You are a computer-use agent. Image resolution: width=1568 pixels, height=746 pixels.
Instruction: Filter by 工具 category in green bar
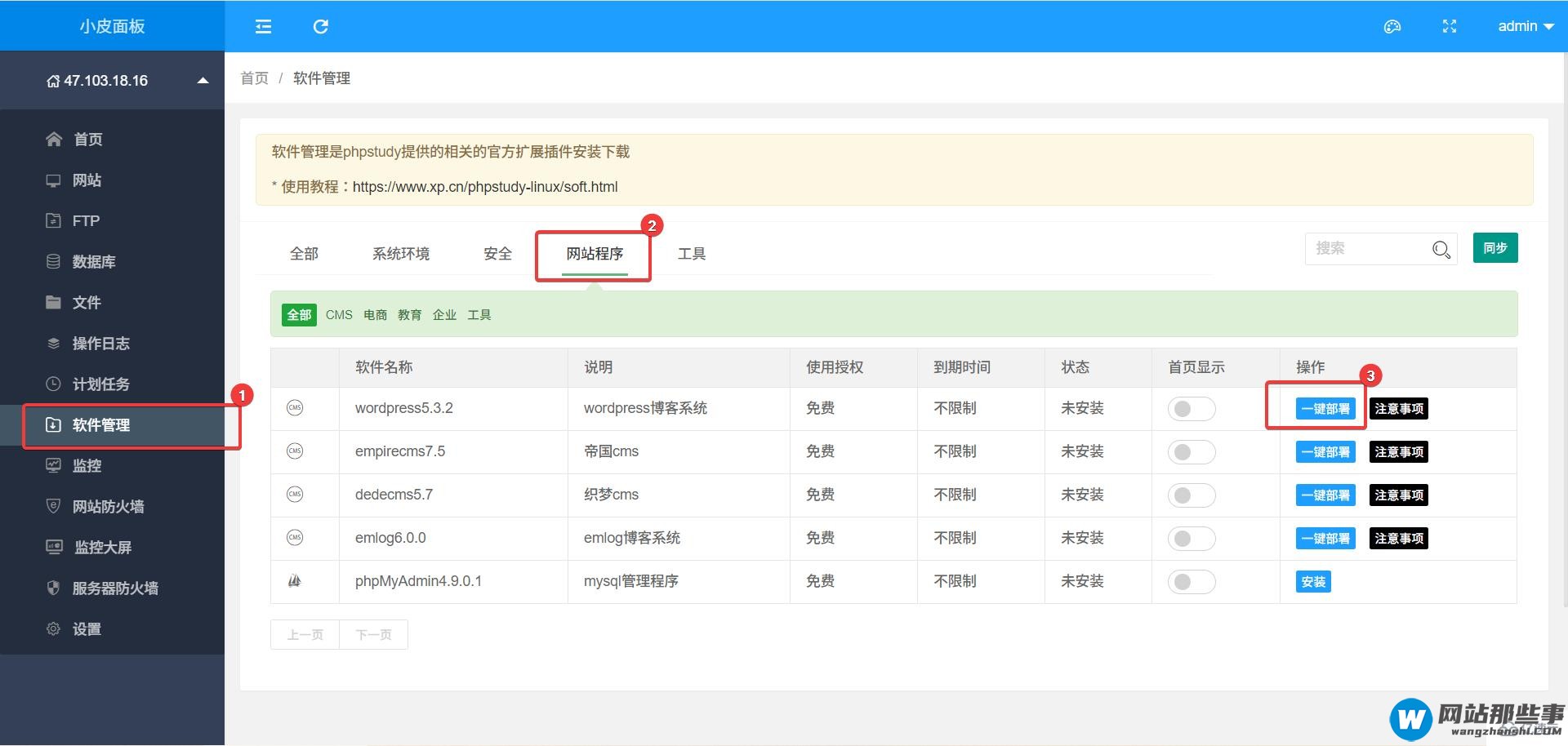point(479,315)
